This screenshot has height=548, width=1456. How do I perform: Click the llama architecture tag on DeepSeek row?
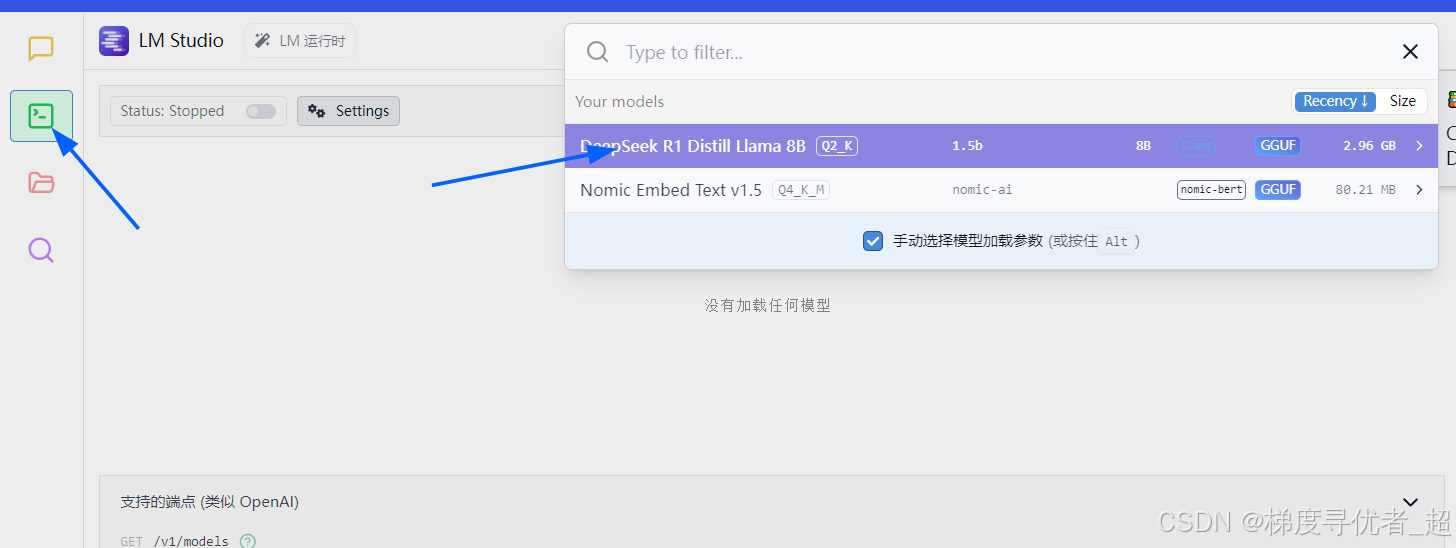point(1197,146)
